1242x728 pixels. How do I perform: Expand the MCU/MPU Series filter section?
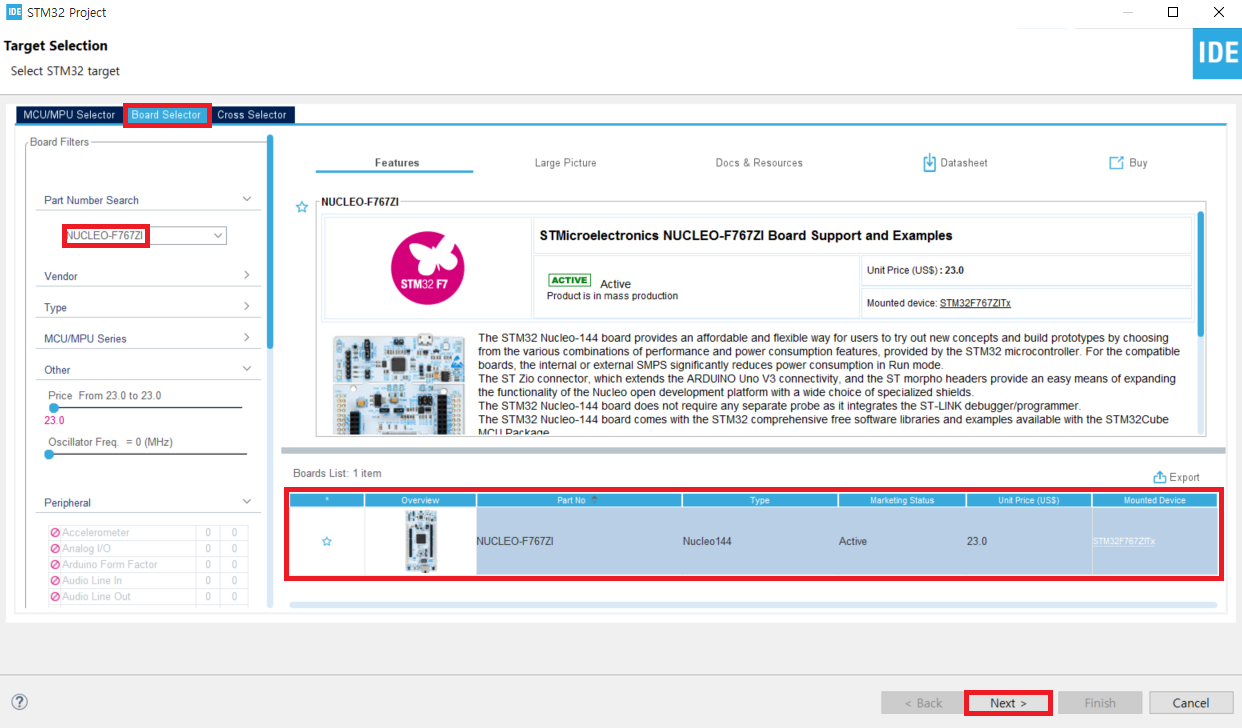(x=247, y=338)
